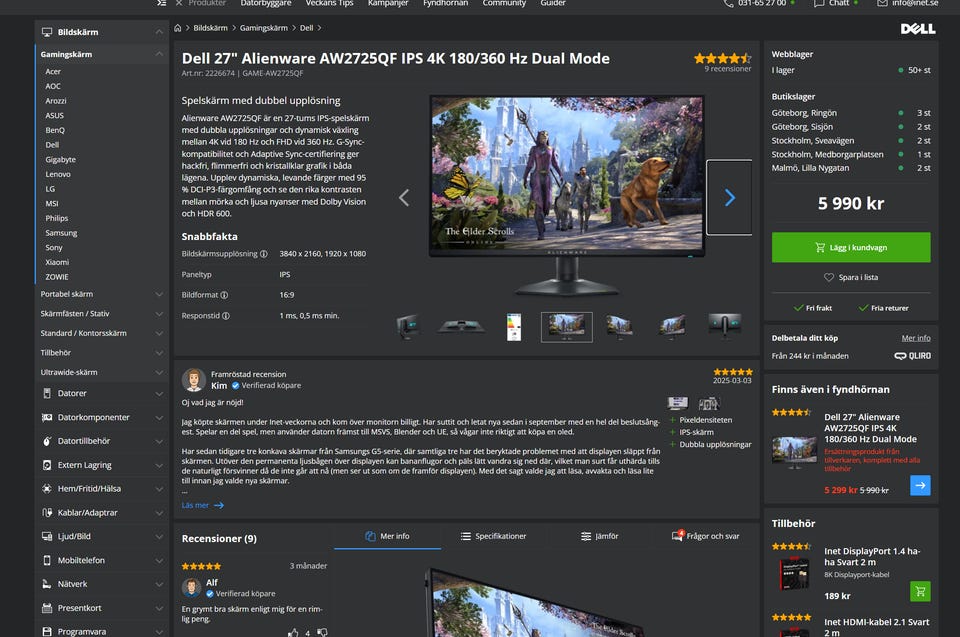Open Gamingskärm breadcrumb link
The image size is (960, 637).
pos(263,28)
